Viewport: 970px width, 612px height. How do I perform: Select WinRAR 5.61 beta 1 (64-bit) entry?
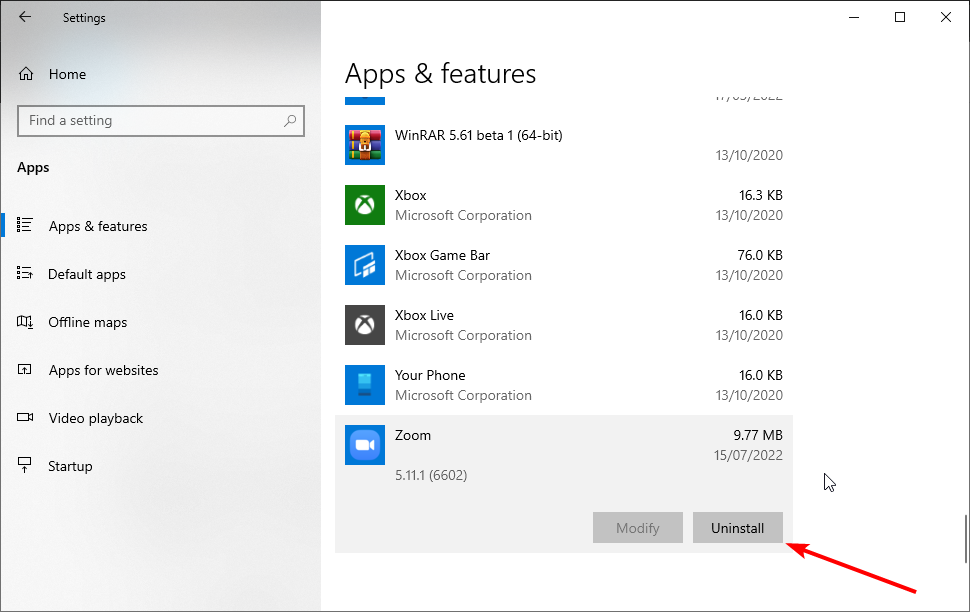[479, 136]
